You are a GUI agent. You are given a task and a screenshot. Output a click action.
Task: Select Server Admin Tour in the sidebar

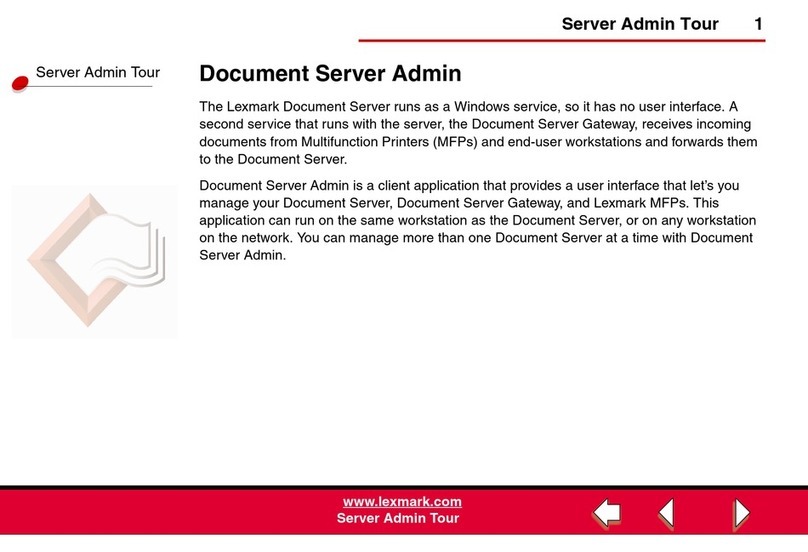point(98,72)
